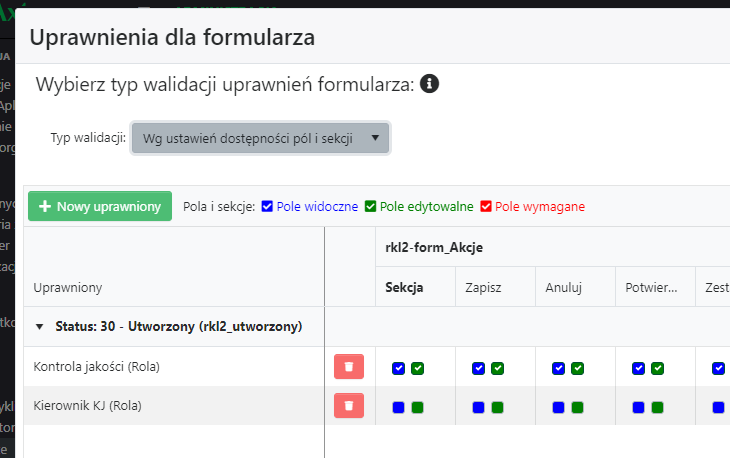The width and height of the screenshot is (730, 458).
Task: Collapse the Status: 30 - Utworzony group
Action: pyautogui.click(x=40, y=327)
